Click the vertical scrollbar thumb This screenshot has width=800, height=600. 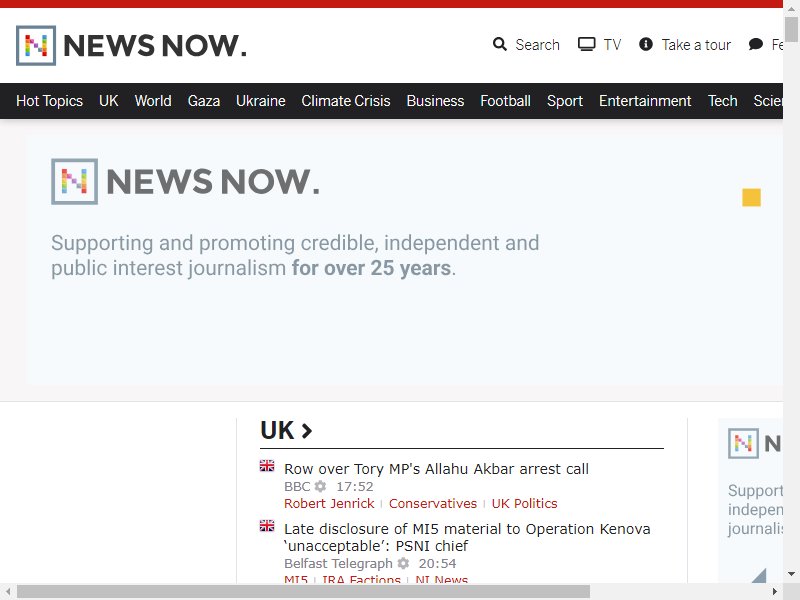791,30
